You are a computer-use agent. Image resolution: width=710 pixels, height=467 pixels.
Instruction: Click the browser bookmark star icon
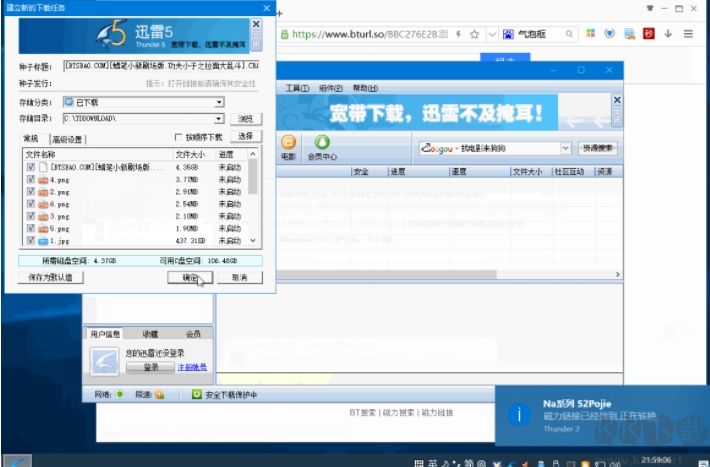[x=474, y=34]
